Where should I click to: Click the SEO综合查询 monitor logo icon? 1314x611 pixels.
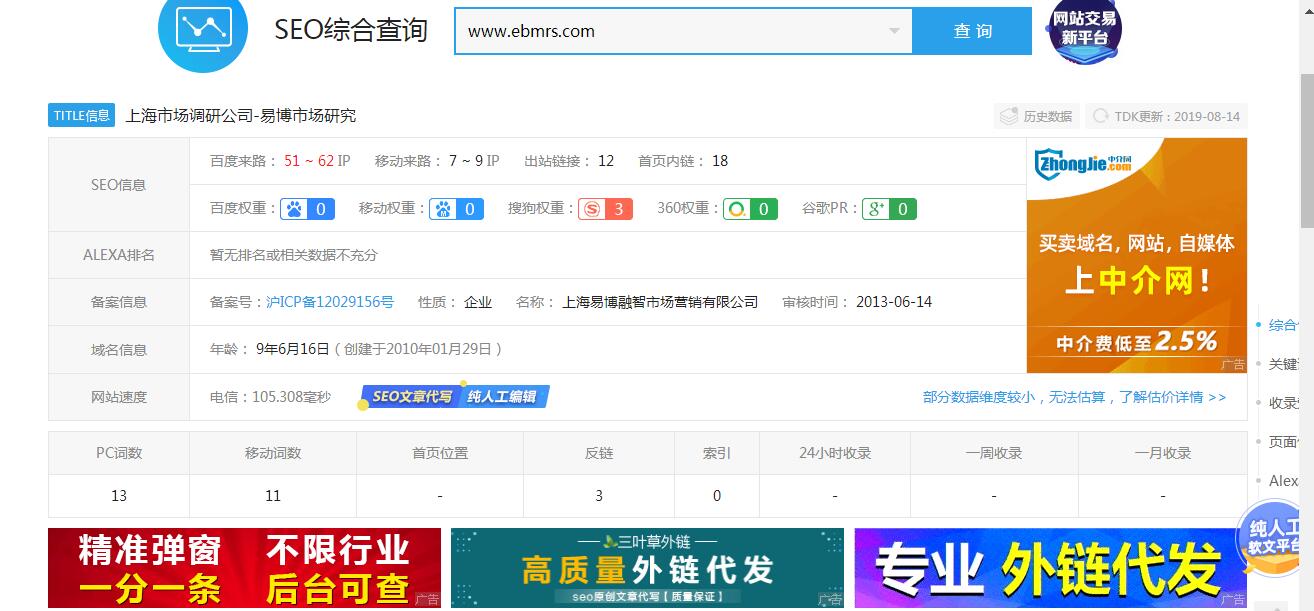coord(203,30)
